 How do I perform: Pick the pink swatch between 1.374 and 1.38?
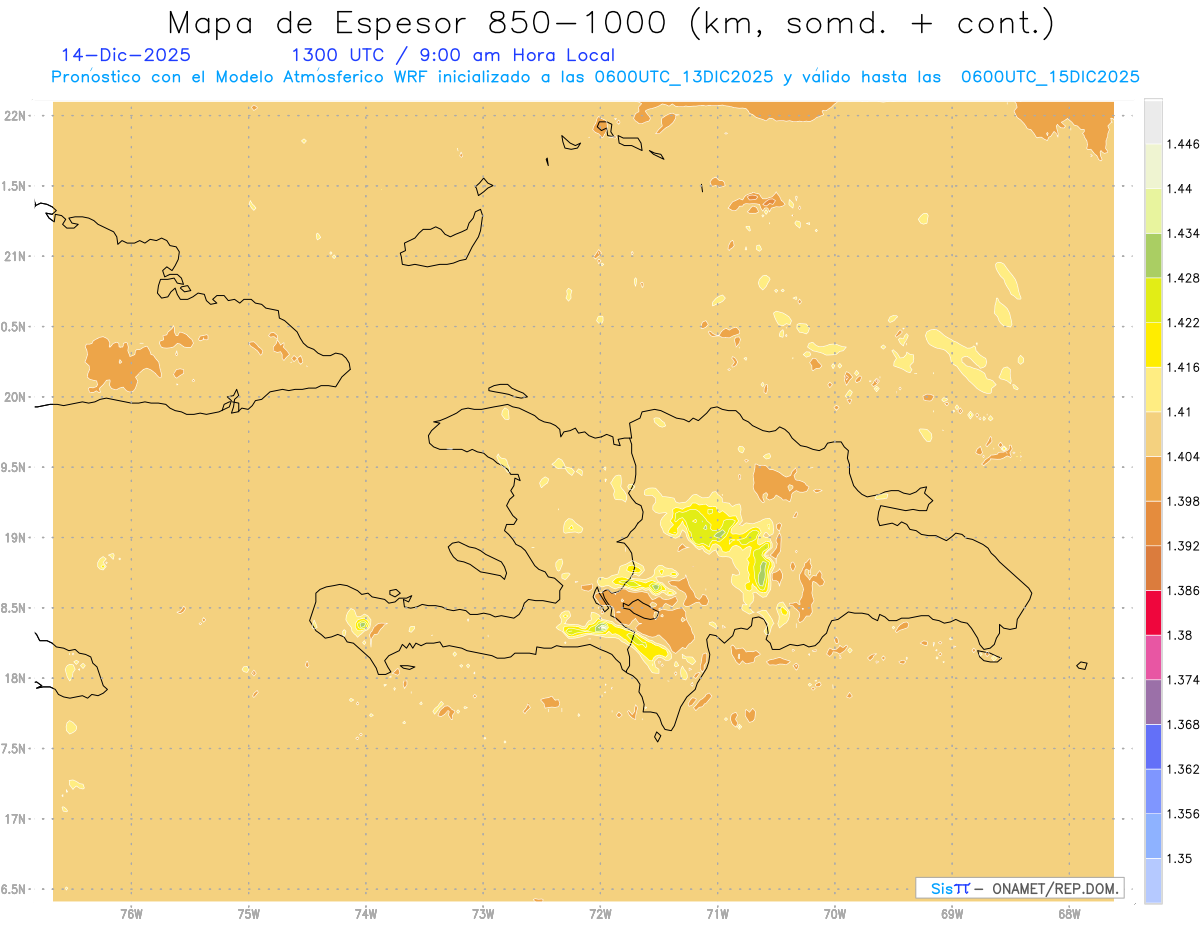coord(1153,657)
